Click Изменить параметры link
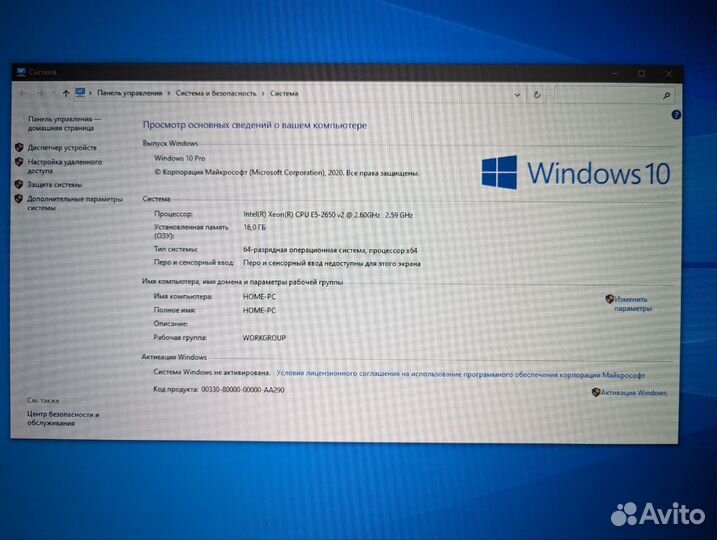This screenshot has width=717, height=540. coord(633,304)
